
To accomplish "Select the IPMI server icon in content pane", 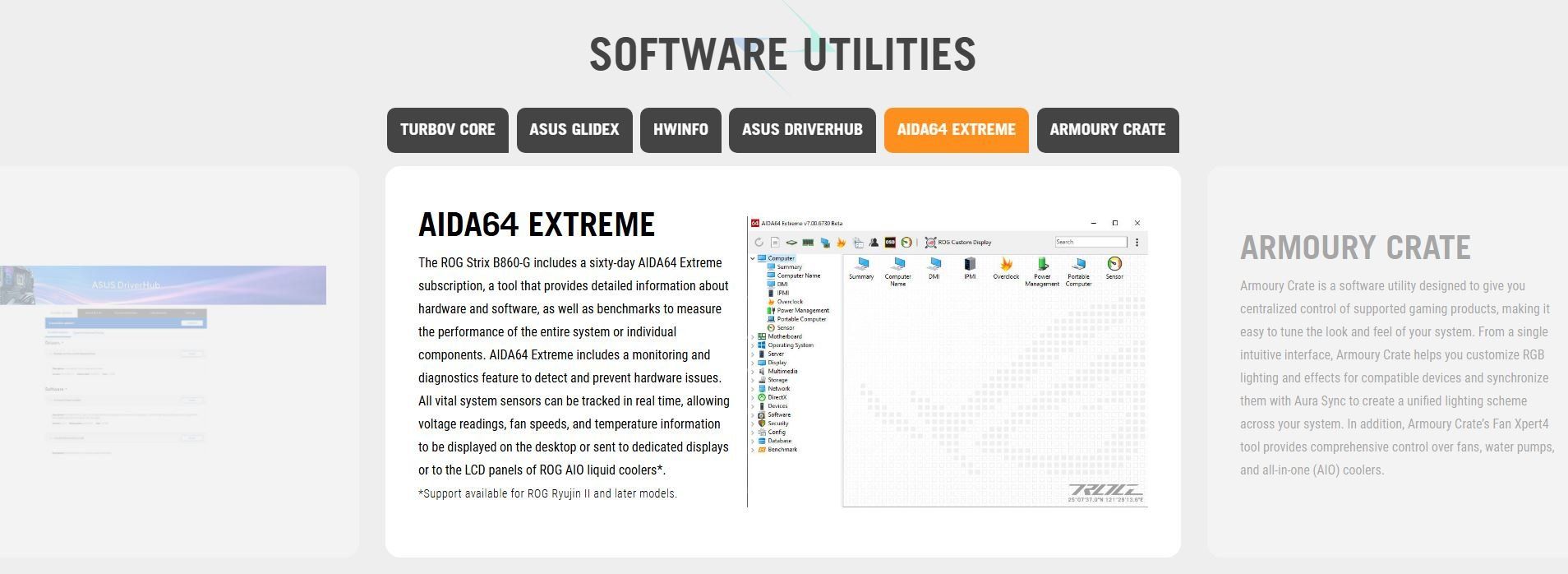I will [x=970, y=265].
